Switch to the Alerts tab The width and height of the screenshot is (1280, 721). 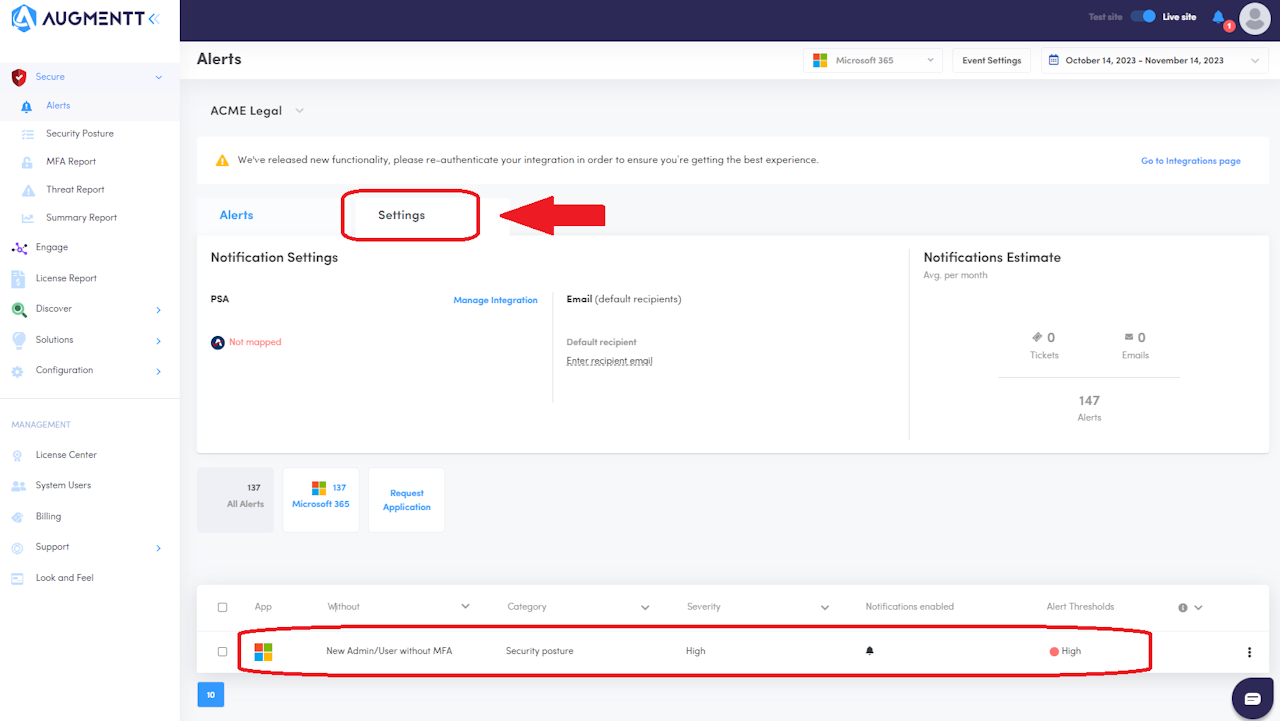(237, 215)
